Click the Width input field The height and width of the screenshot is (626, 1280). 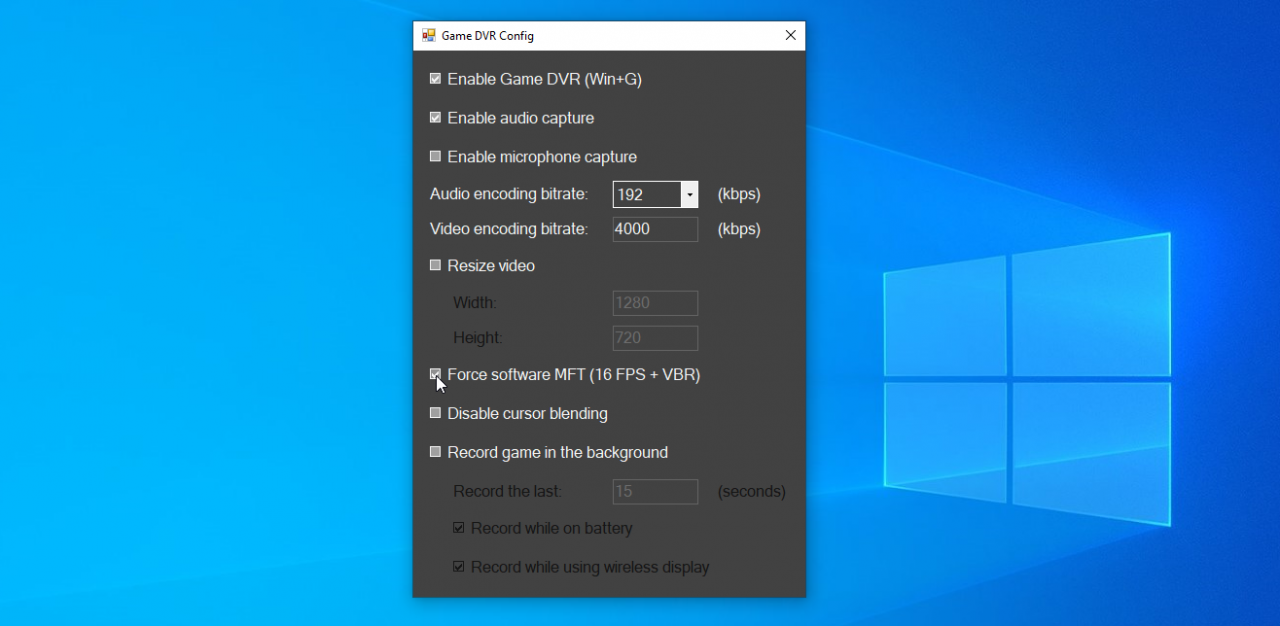(655, 303)
